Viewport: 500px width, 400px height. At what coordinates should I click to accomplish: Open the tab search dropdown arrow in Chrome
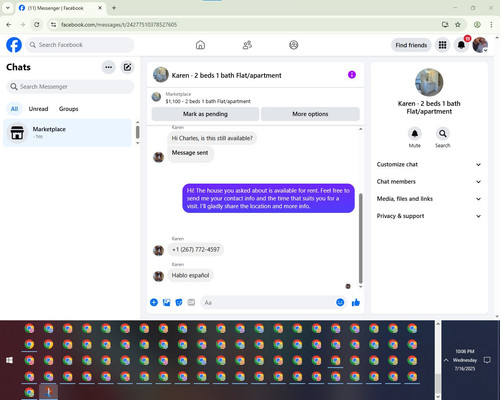click(7, 8)
